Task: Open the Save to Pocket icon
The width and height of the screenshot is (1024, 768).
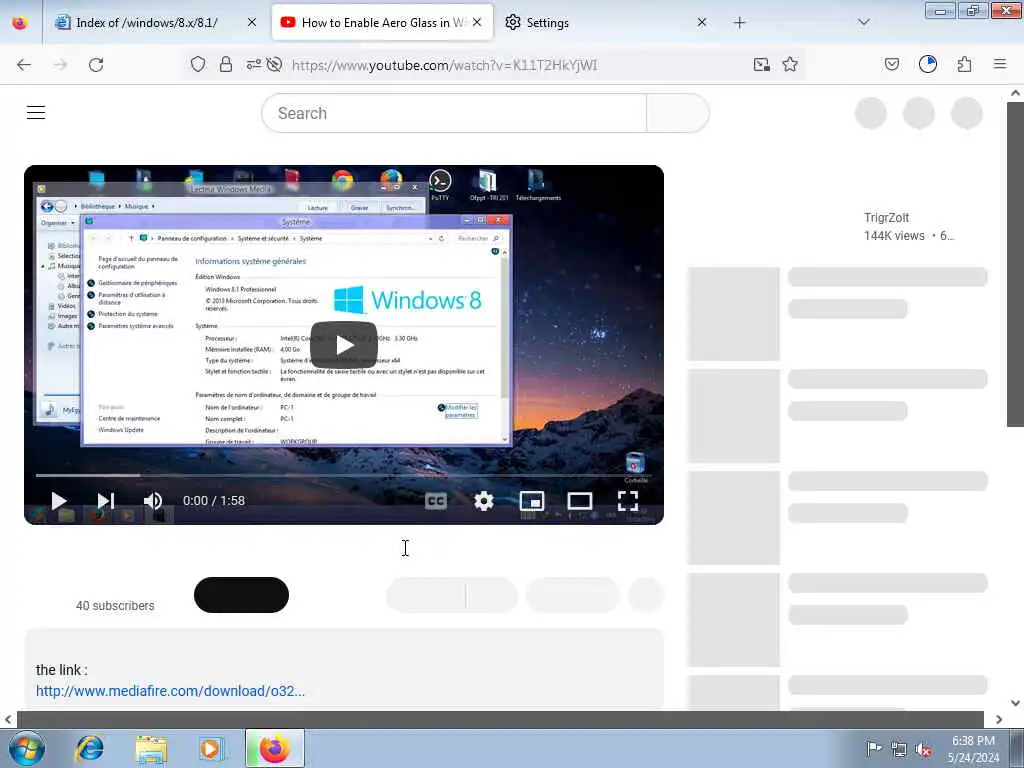Action: (892, 64)
